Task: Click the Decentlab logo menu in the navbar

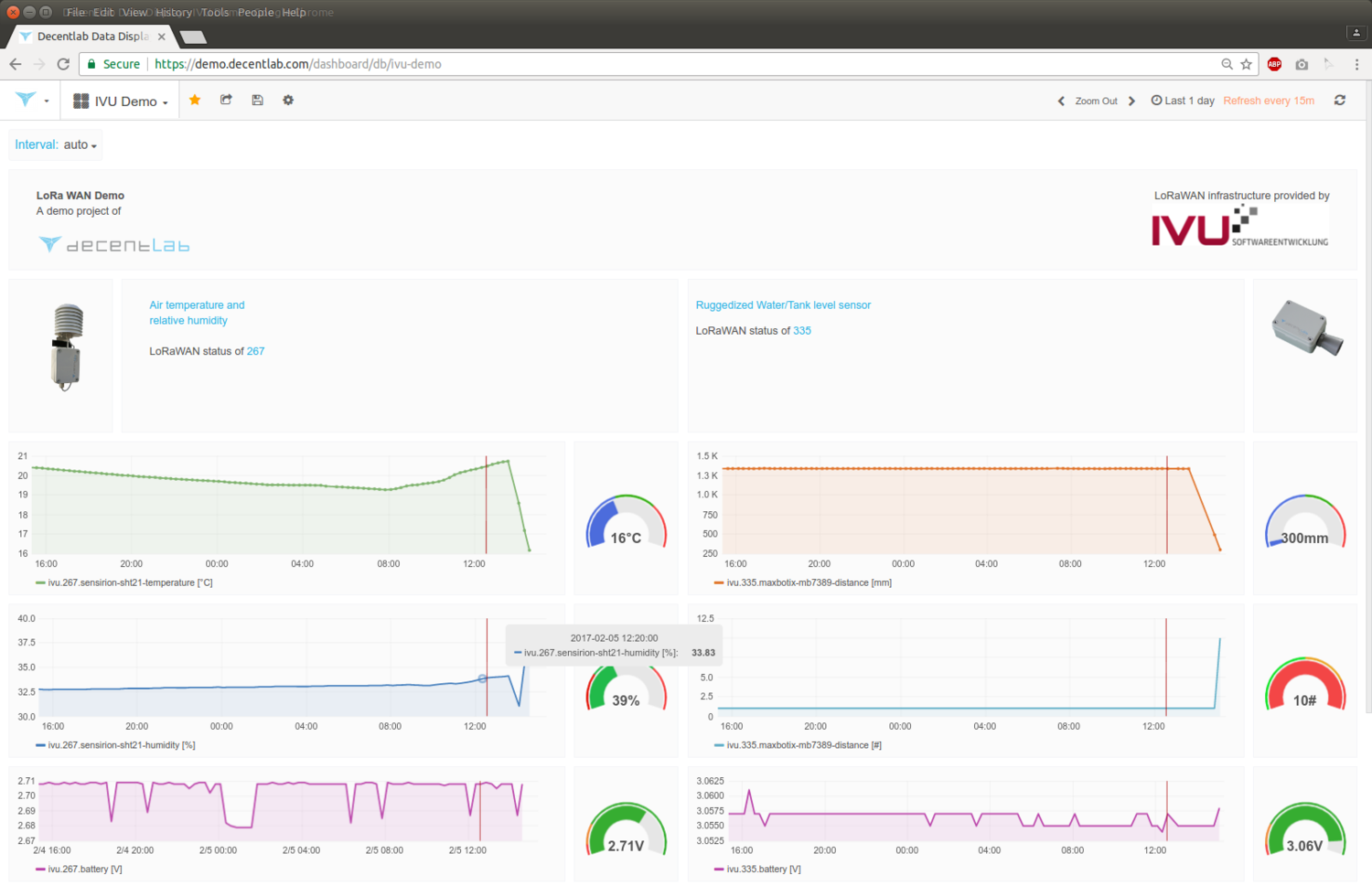Action: pos(32,100)
